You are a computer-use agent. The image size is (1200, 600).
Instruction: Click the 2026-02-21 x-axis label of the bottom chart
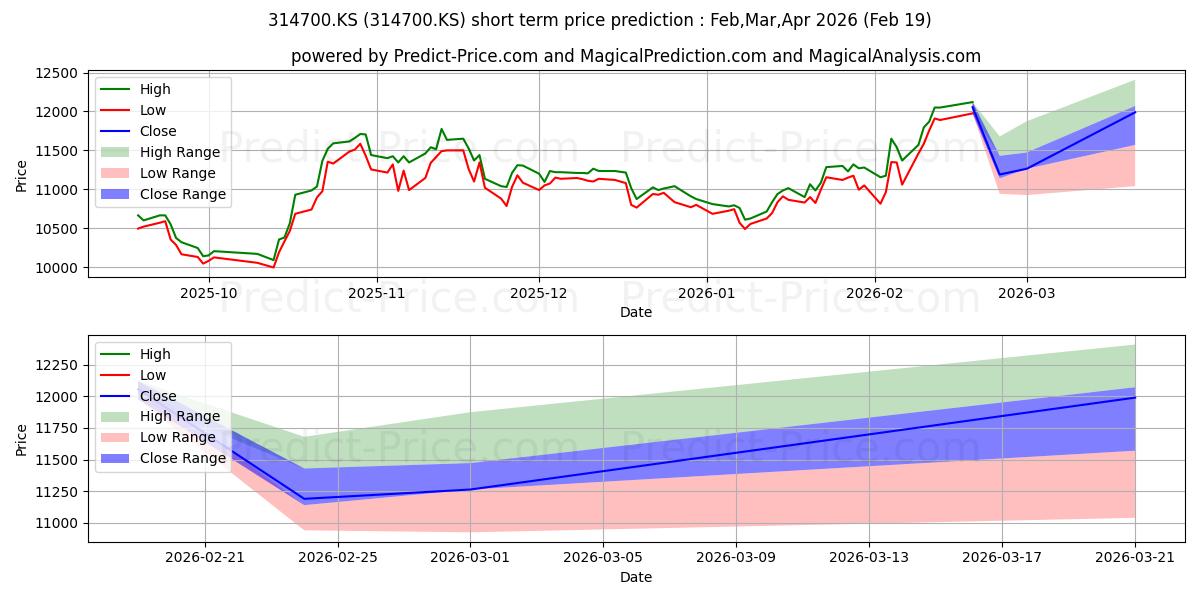click(x=205, y=558)
